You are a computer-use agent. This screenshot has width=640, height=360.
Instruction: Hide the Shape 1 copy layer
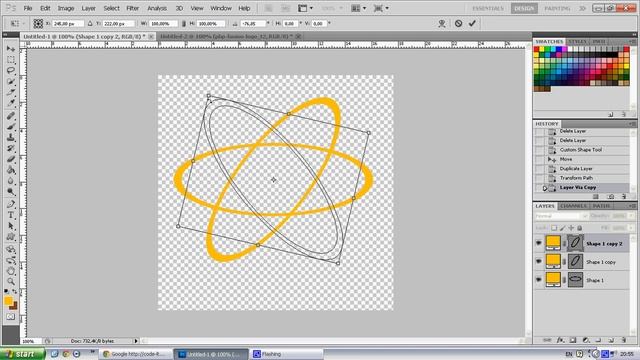coord(539,262)
